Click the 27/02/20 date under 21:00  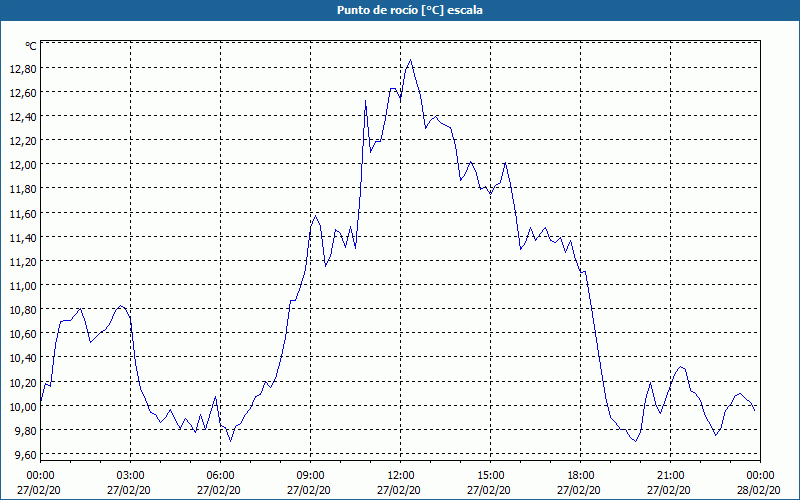(x=669, y=490)
